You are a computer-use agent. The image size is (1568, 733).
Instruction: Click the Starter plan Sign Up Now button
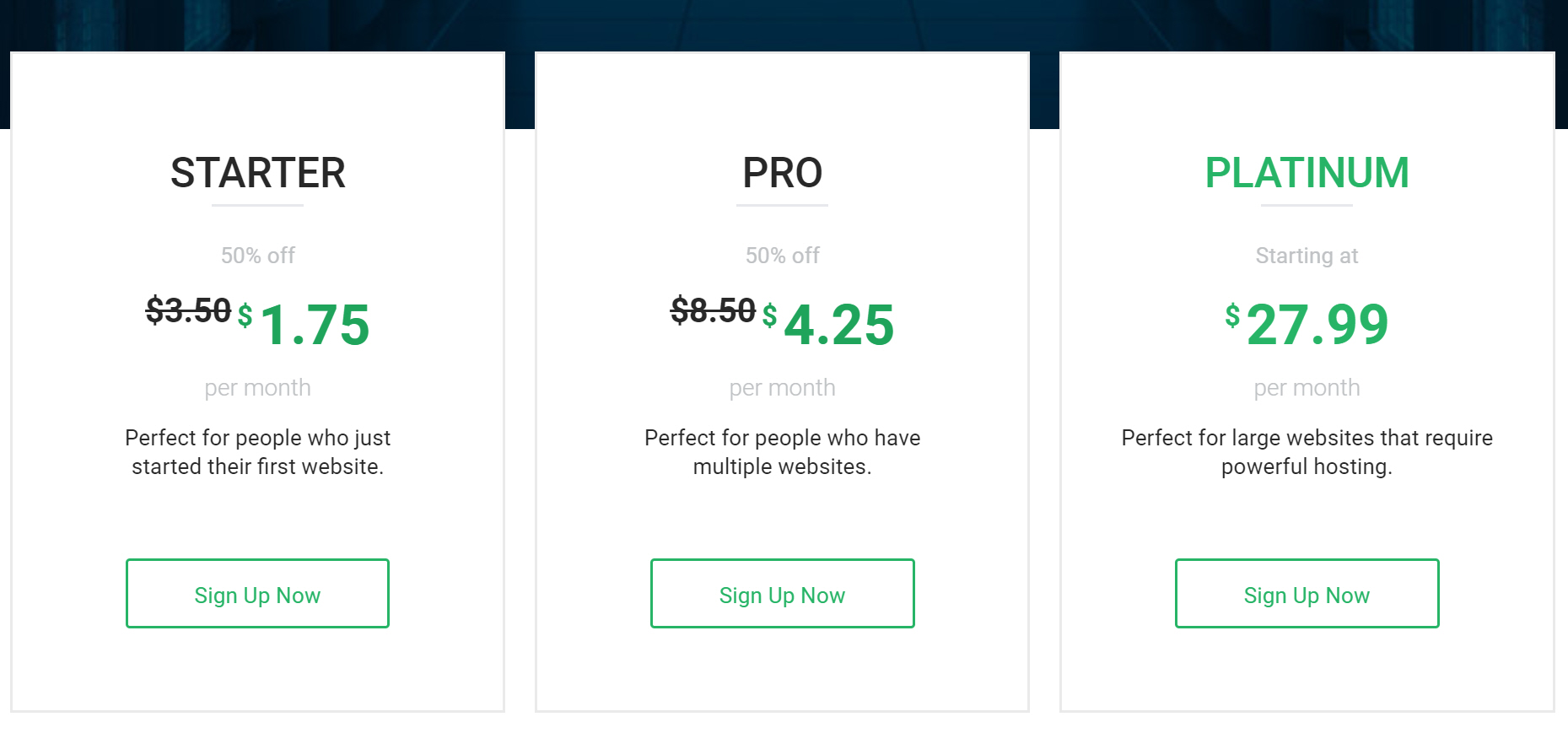(257, 594)
